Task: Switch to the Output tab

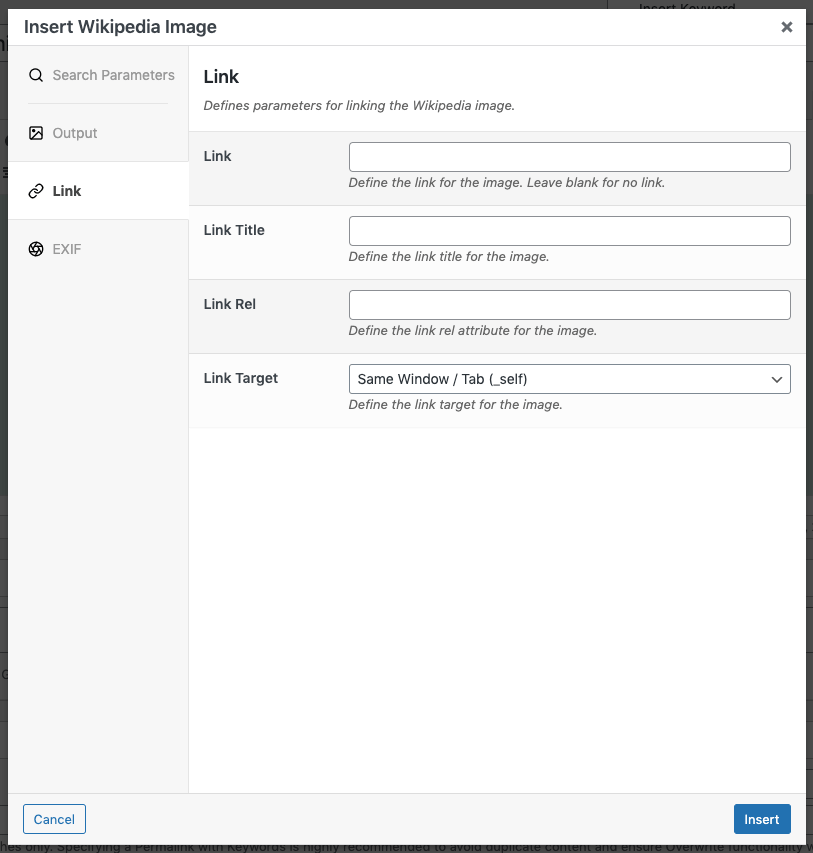Action: 98,133
